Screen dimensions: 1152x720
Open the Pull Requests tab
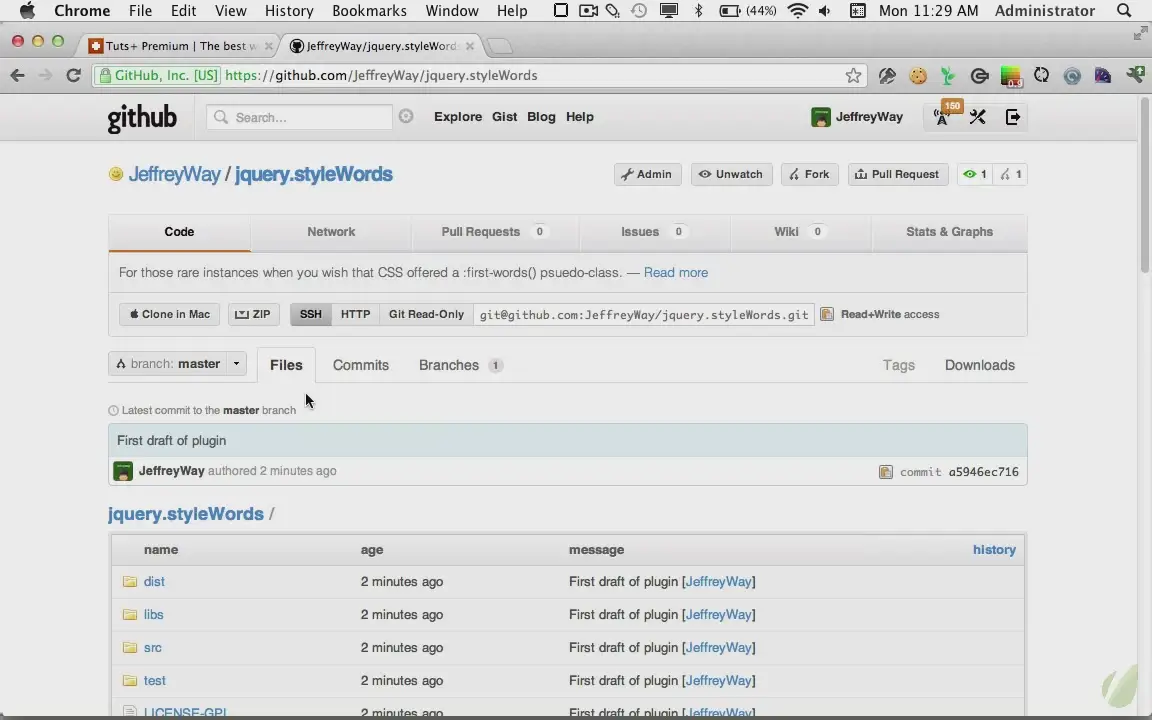tap(495, 231)
